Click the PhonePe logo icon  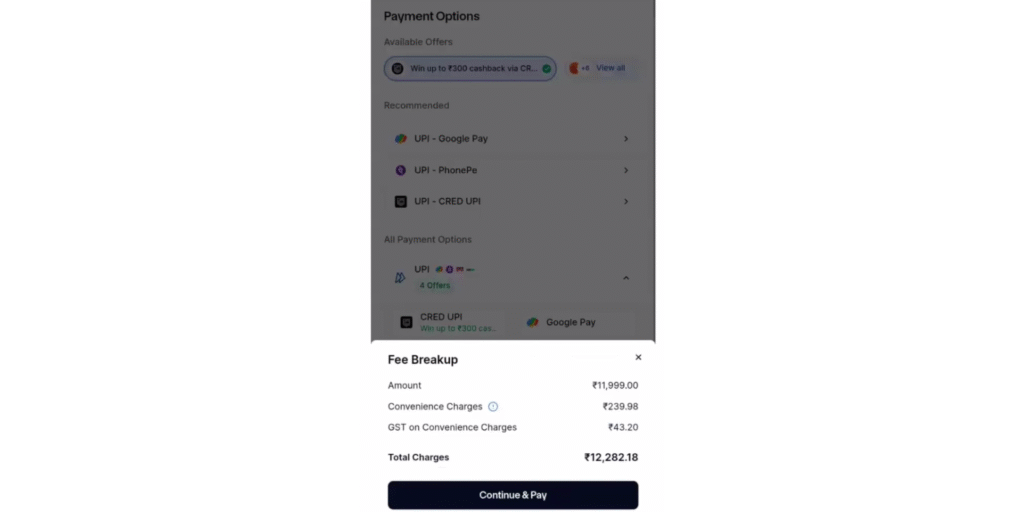[x=400, y=170]
